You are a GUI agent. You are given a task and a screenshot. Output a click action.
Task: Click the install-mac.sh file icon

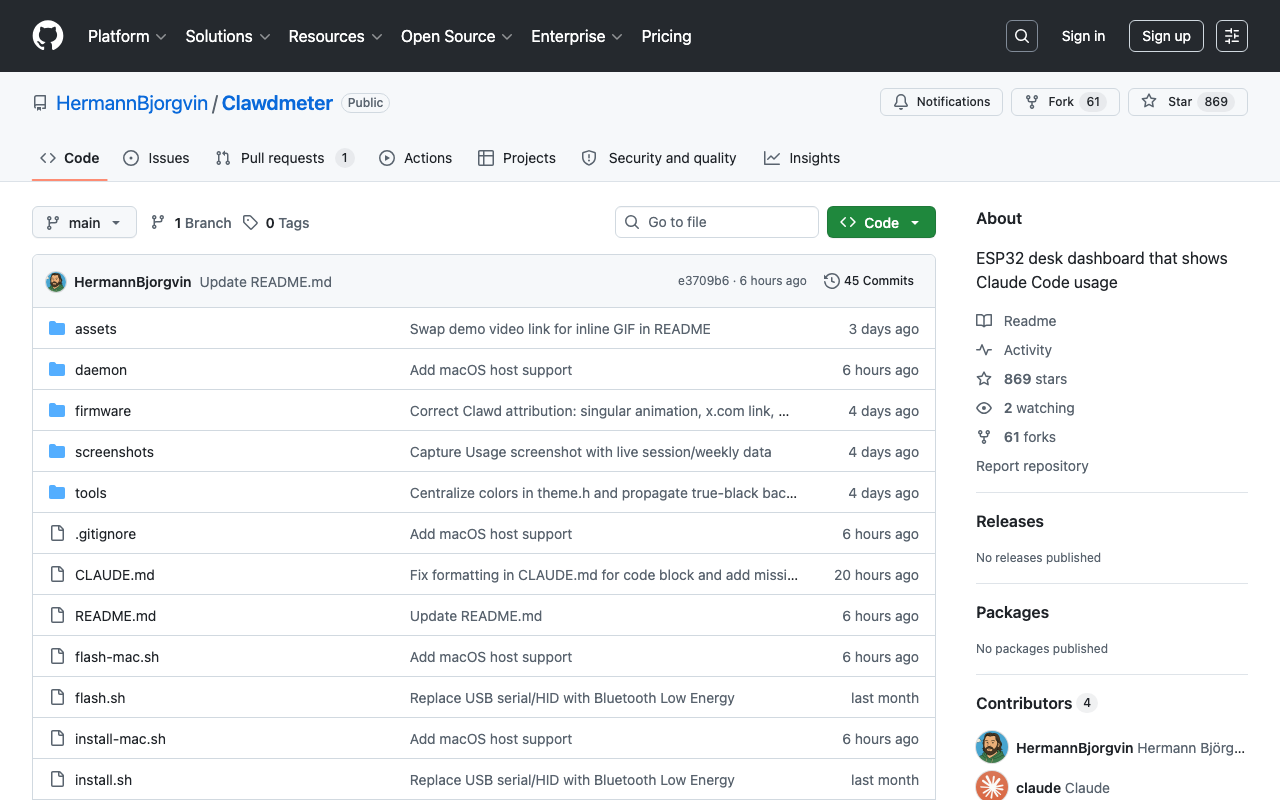pyautogui.click(x=57, y=739)
